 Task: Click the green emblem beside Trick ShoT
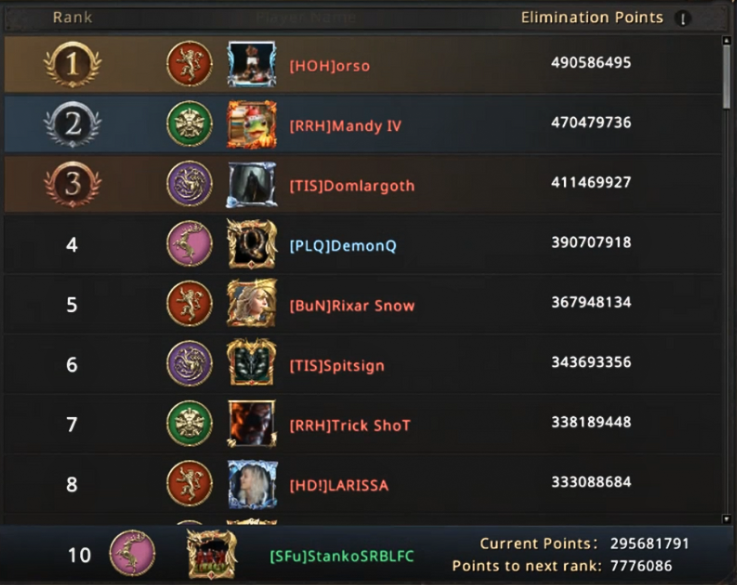pyautogui.click(x=189, y=423)
